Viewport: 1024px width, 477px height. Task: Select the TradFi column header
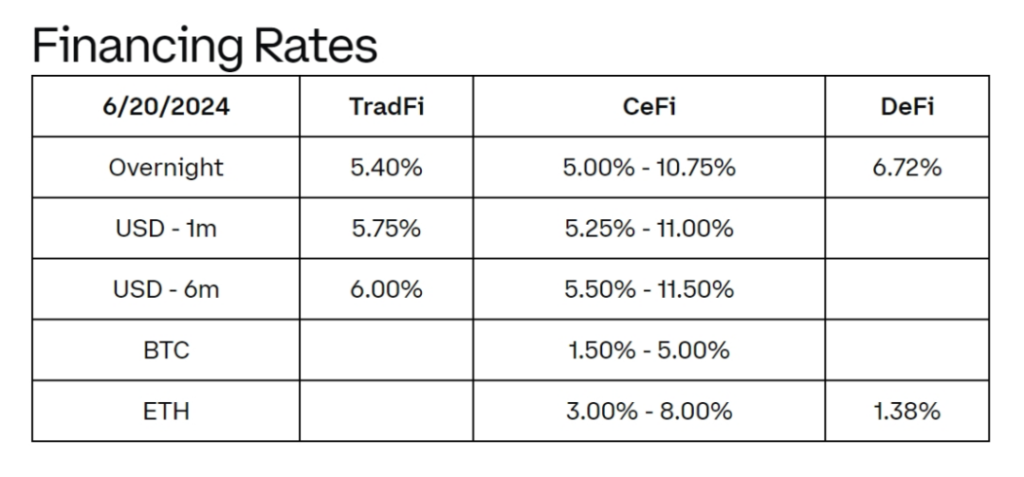[x=387, y=107]
